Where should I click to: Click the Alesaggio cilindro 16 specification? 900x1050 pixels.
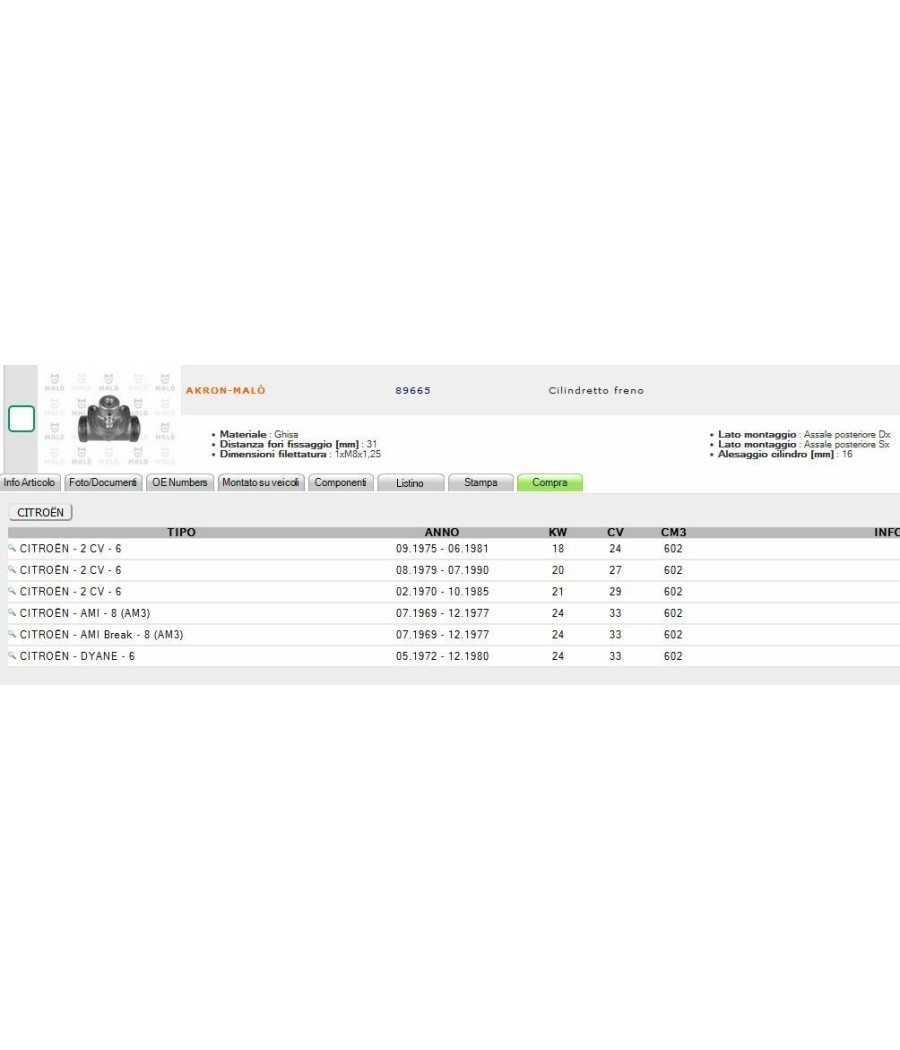coord(785,454)
